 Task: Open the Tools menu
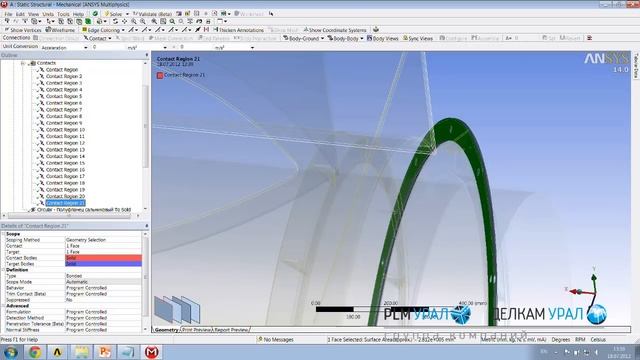click(63, 14)
